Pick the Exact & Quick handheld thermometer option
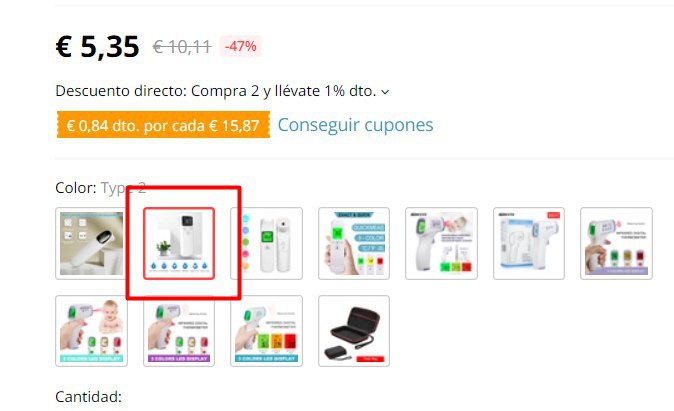This screenshot has height=411, width=674. point(354,243)
